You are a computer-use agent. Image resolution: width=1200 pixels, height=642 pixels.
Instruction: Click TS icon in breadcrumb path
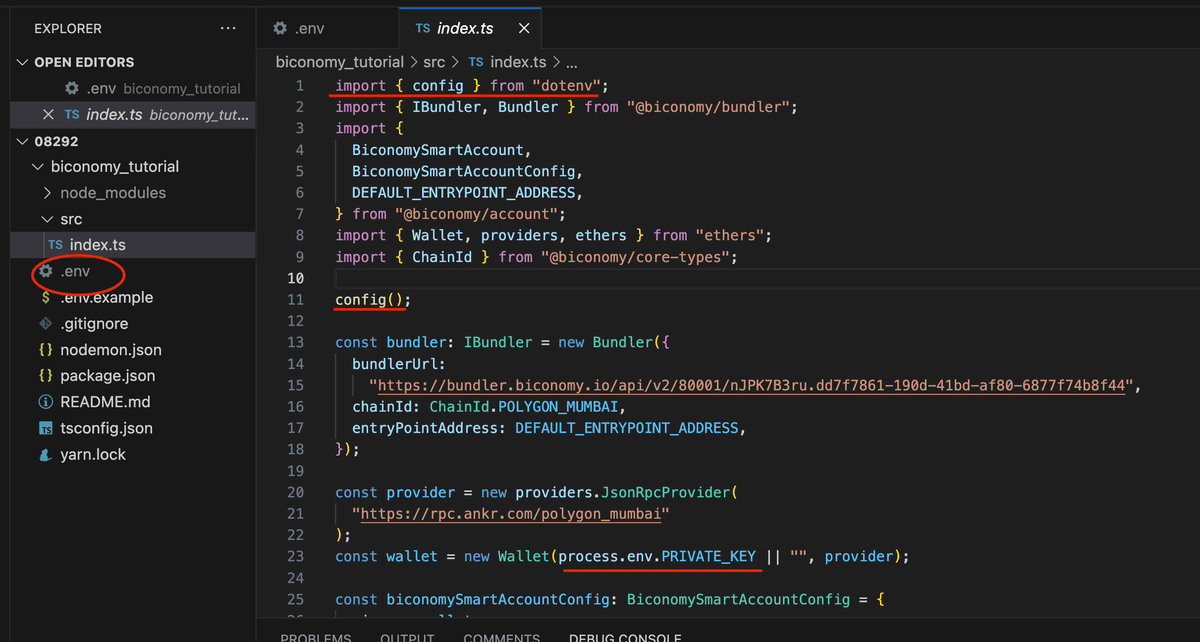pos(477,62)
